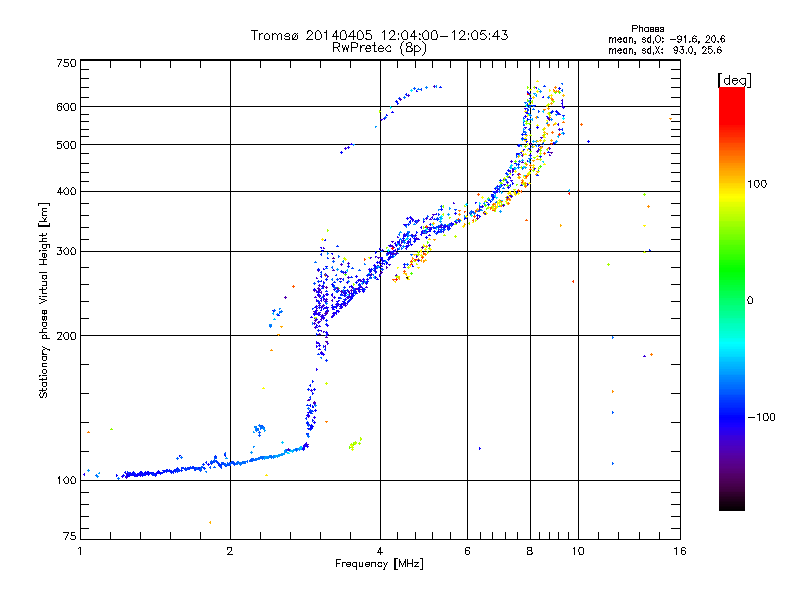This screenshot has width=800, height=600.
Task: Click the 'mean, sd,O: -91.6, 20.6' statistic
Action: pos(666,39)
